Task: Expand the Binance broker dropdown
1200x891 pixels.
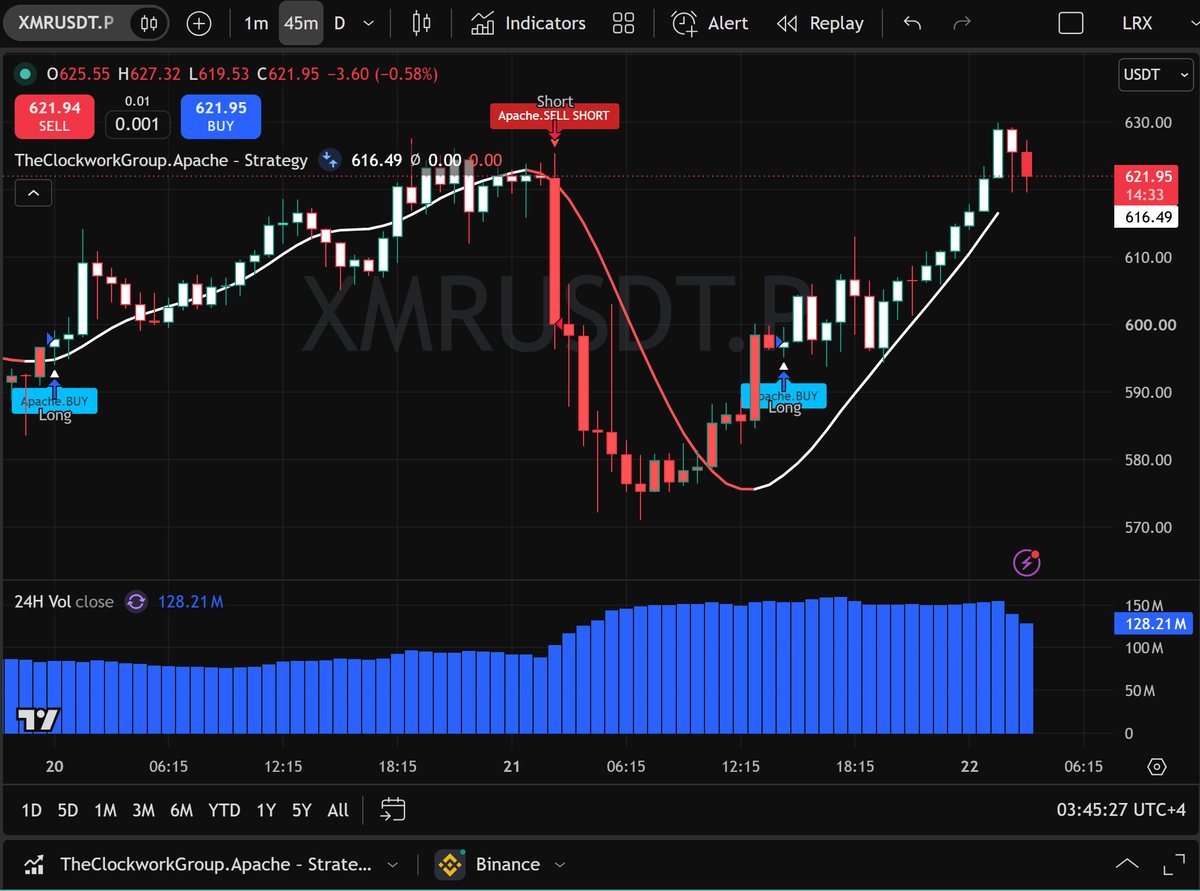Action: pos(560,864)
